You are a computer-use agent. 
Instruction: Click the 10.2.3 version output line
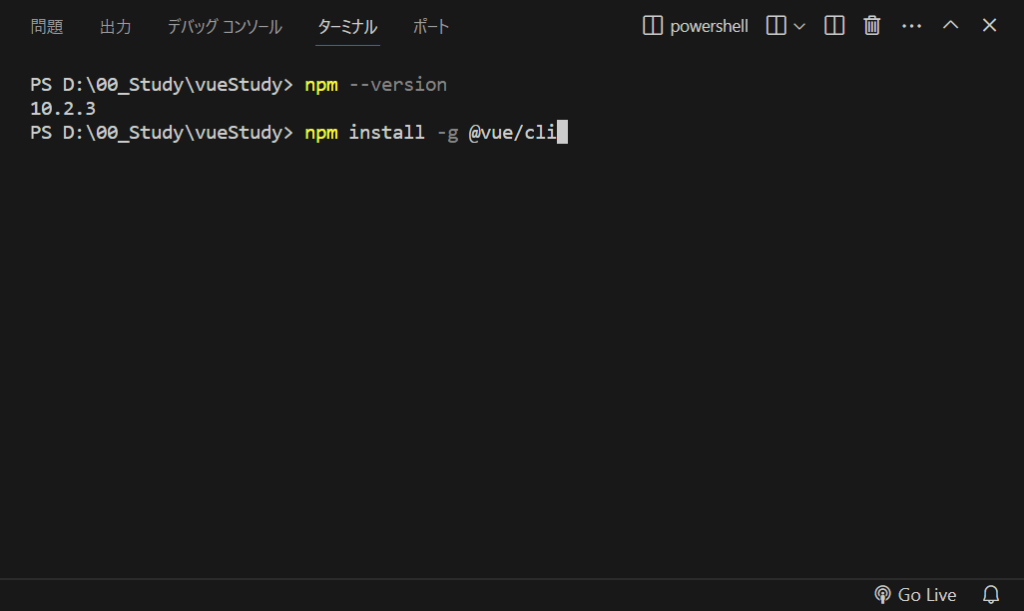pyautogui.click(x=63, y=108)
